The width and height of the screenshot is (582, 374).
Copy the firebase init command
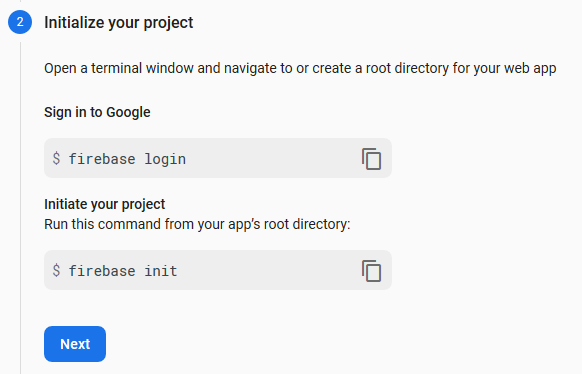372,271
